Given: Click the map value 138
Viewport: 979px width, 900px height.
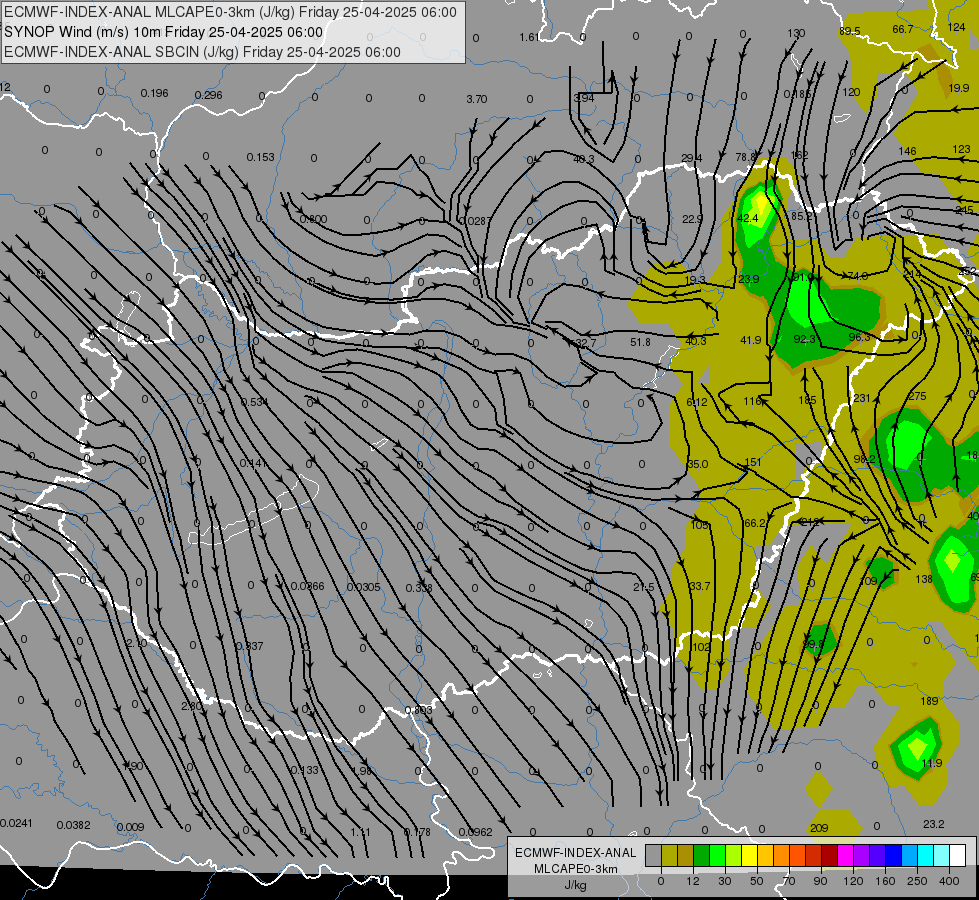Looking at the screenshot, I should click(x=923, y=580).
